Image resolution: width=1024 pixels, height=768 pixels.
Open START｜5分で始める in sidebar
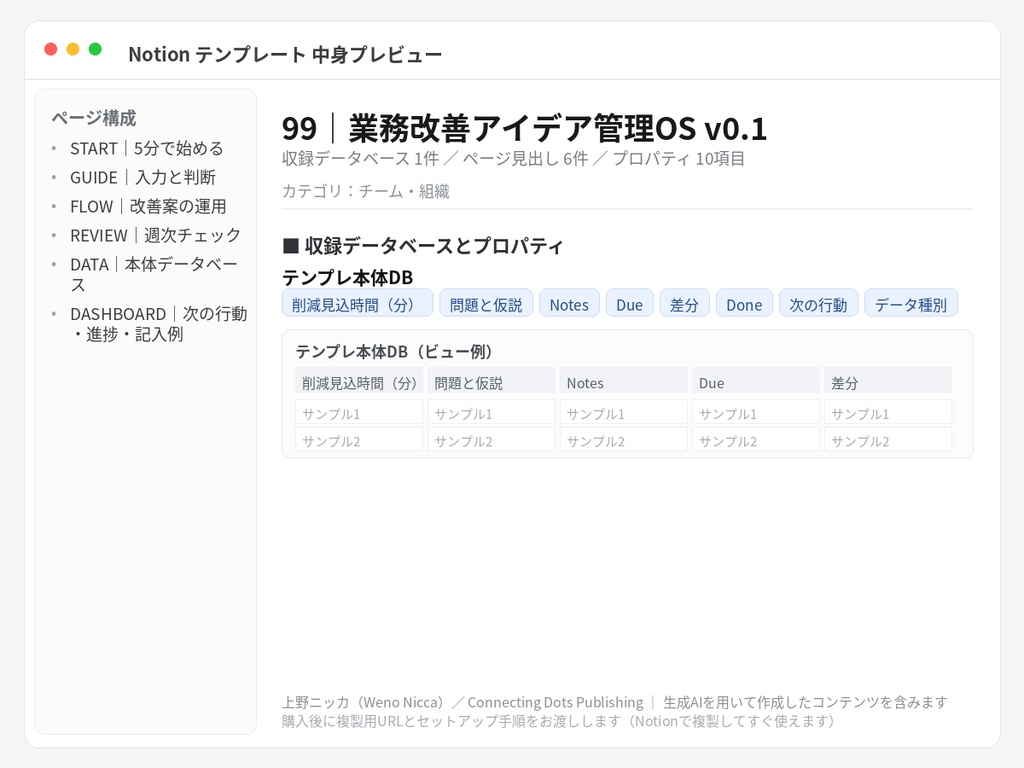click(x=147, y=149)
